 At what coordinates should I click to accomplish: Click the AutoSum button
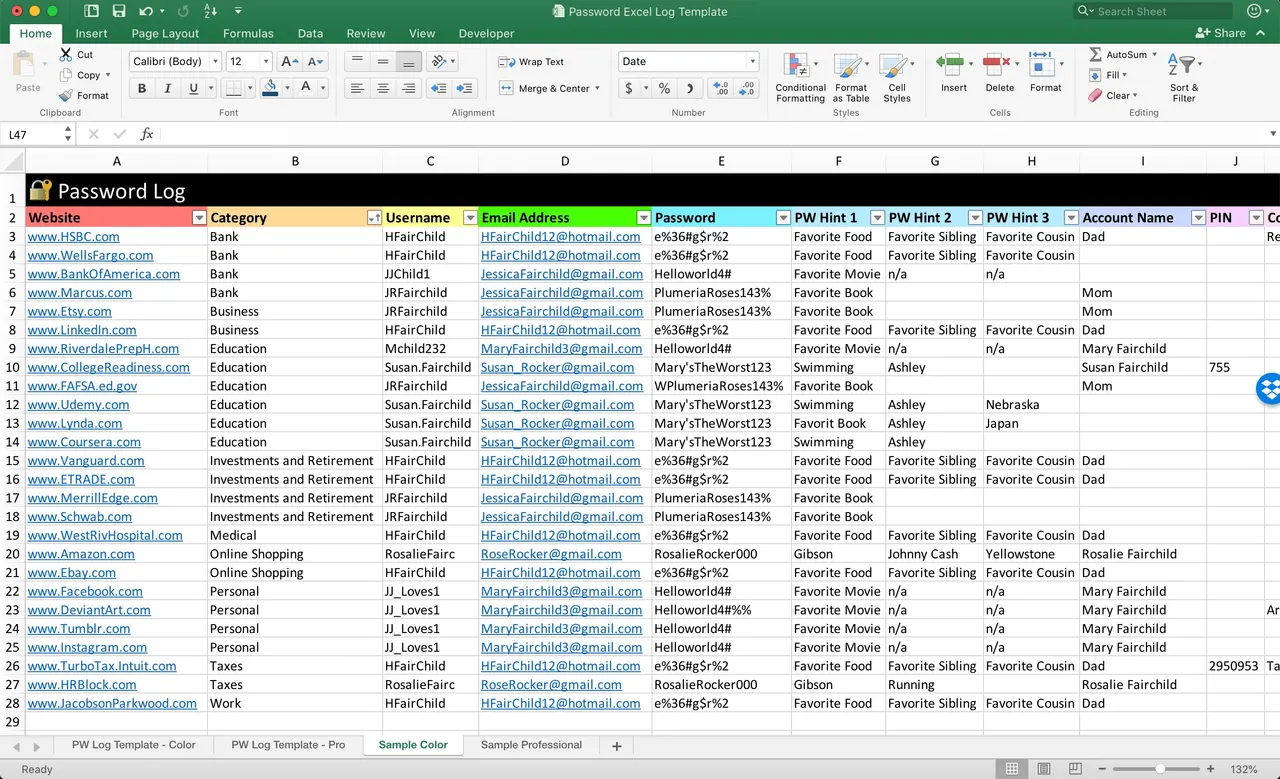pyautogui.click(x=1124, y=55)
